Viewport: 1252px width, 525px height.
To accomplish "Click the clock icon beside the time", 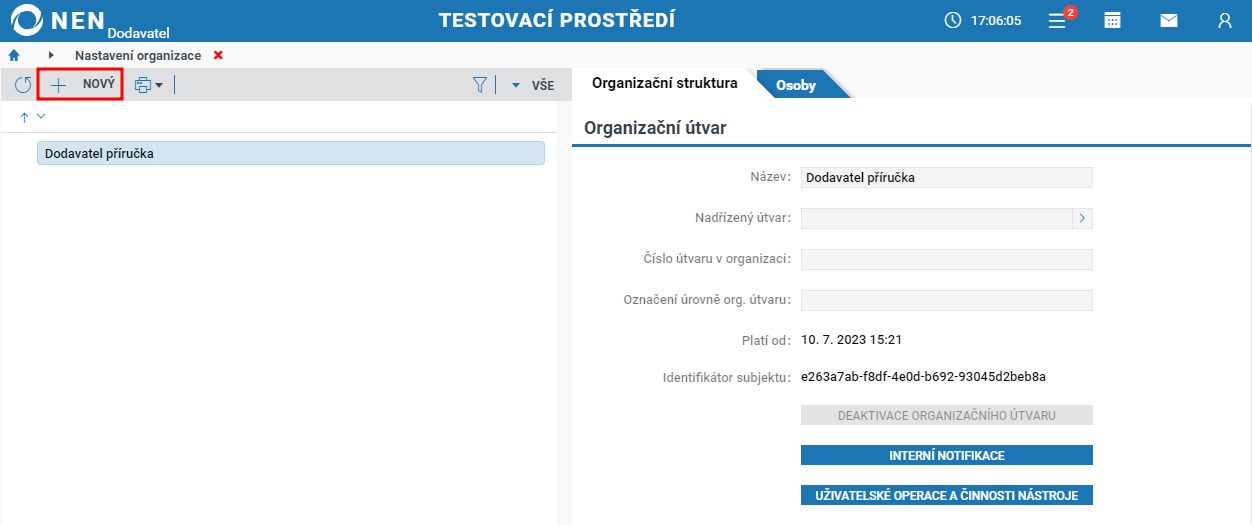I will pyautogui.click(x=953, y=20).
